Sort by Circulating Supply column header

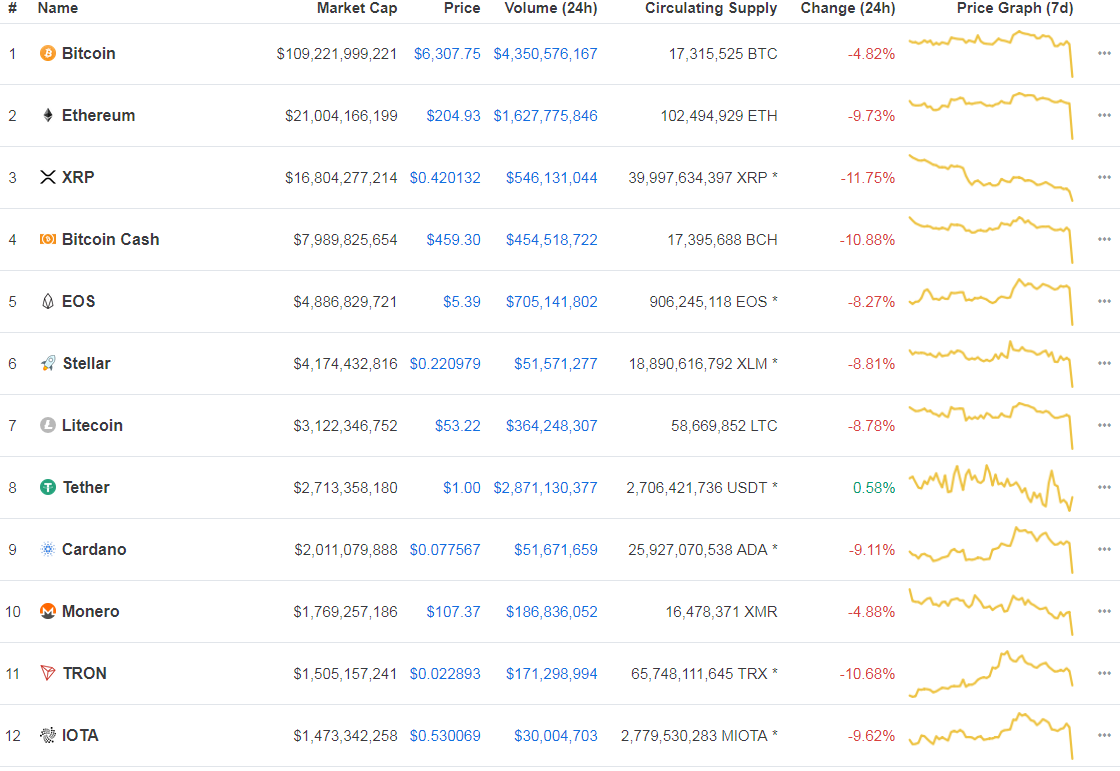711,9
